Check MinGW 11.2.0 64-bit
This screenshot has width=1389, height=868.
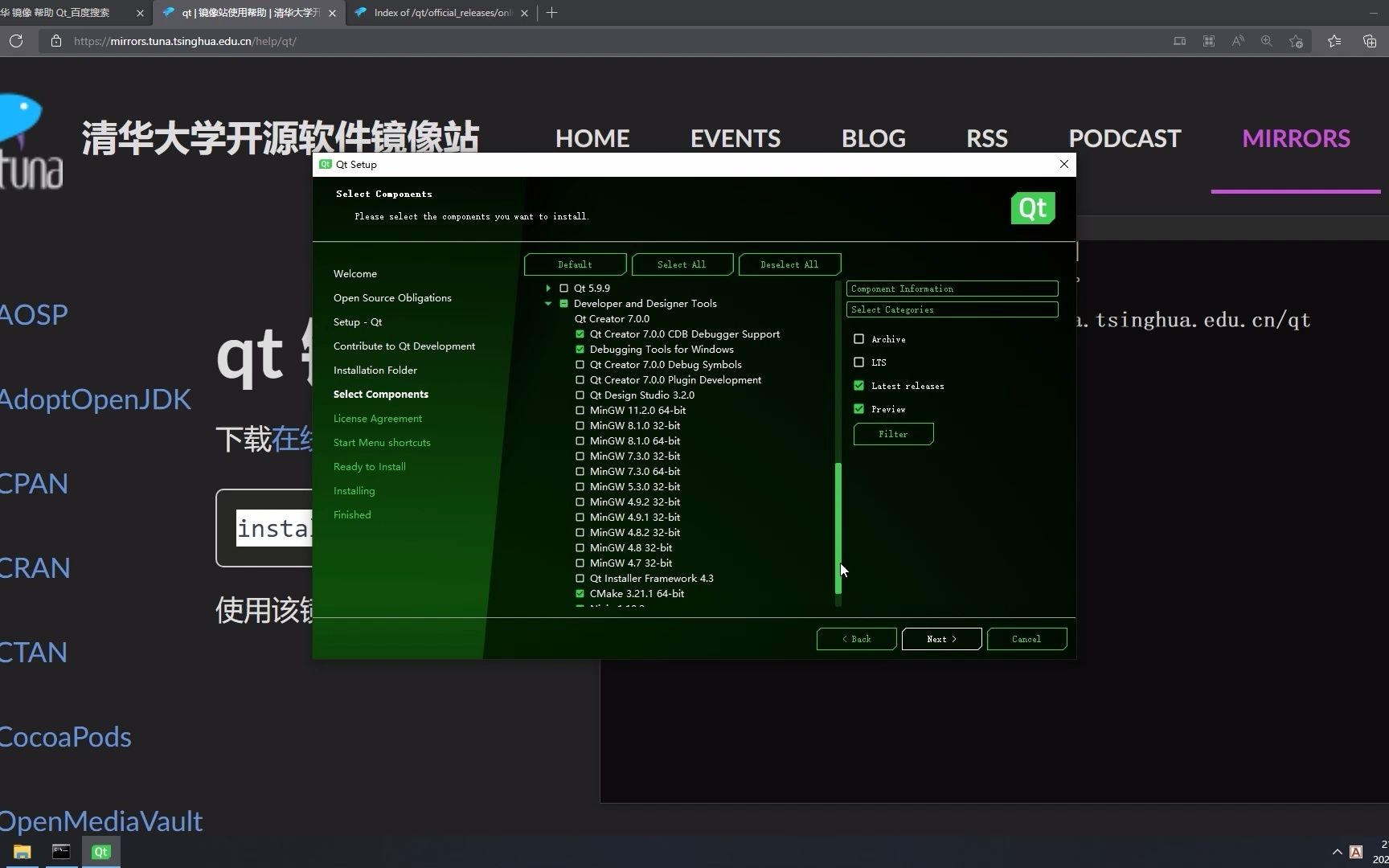(580, 410)
